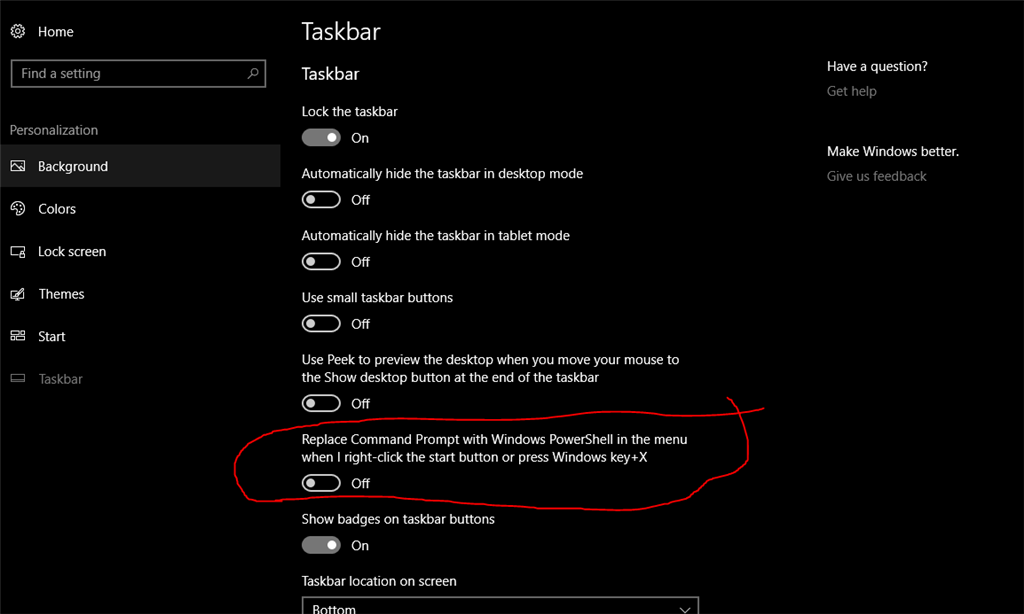This screenshot has height=614, width=1024.
Task: Click the Themes brush icon
Action: tap(18, 294)
